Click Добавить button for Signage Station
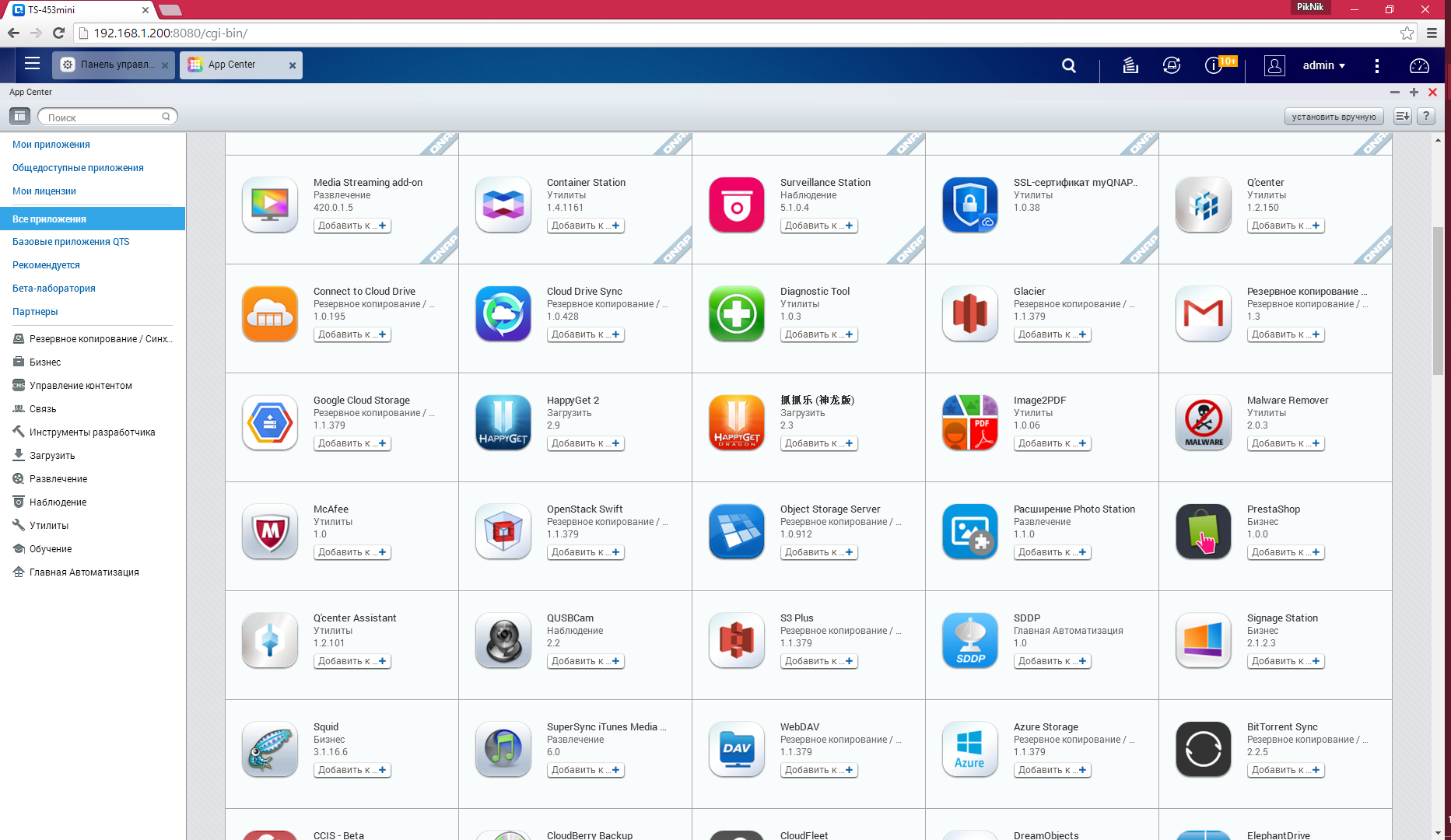The image size is (1451, 840). [1286, 661]
